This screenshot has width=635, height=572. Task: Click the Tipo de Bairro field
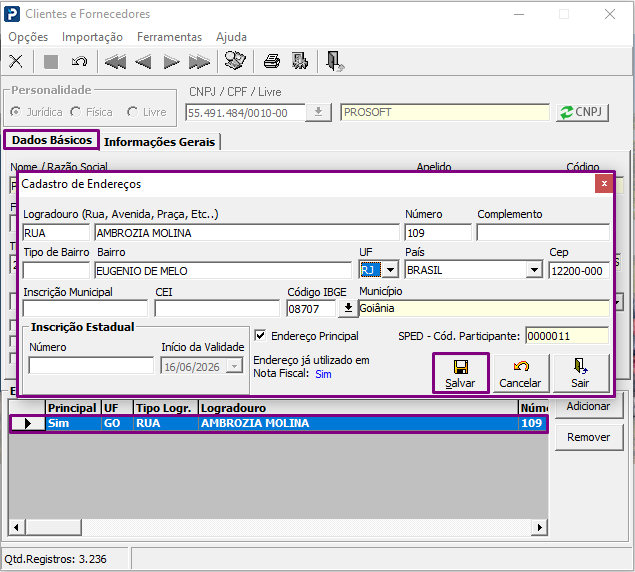pos(56,271)
